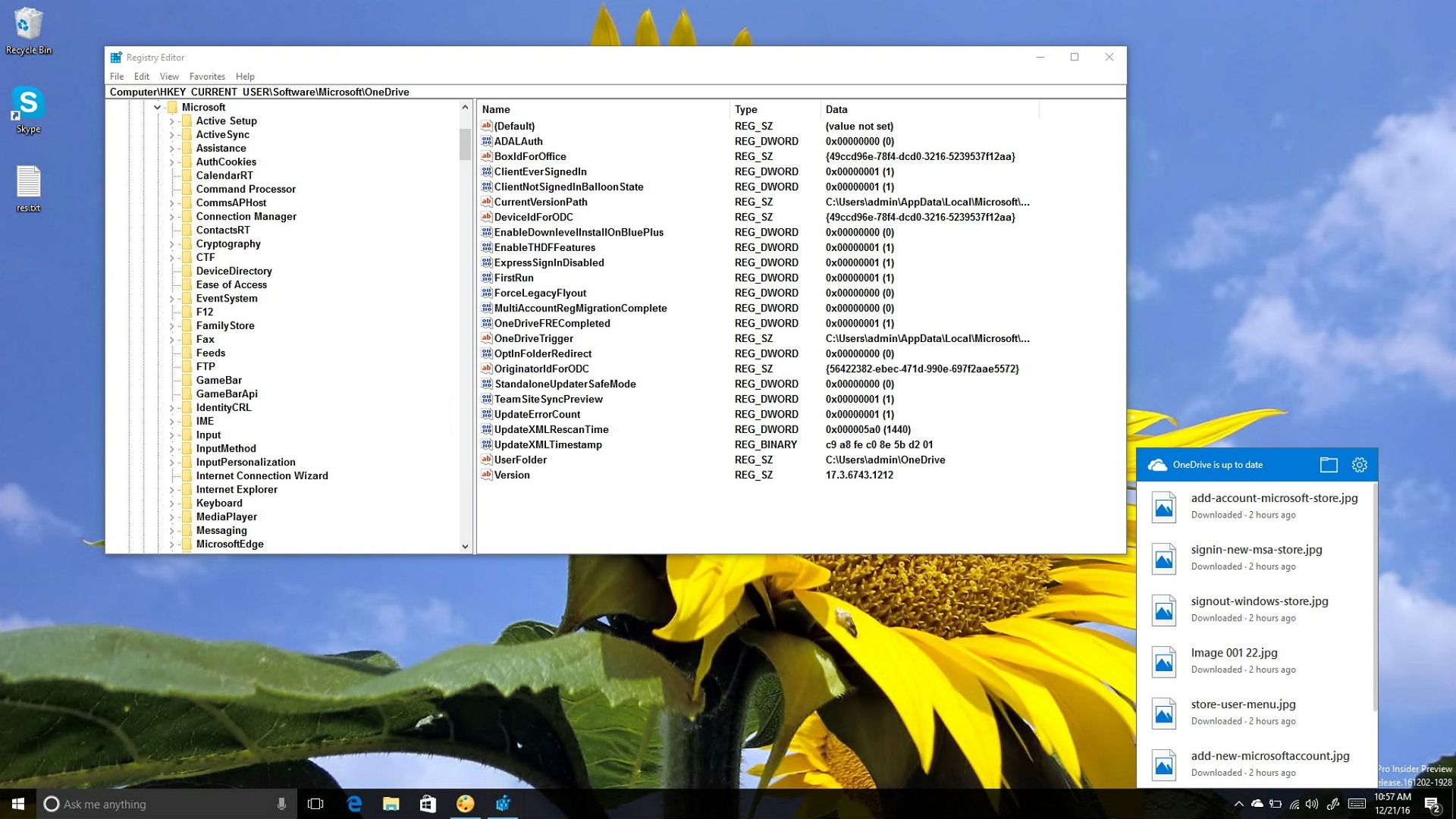Viewport: 1456px width, 819px height.
Task: Click the volume icon in the system tray
Action: 1312,804
